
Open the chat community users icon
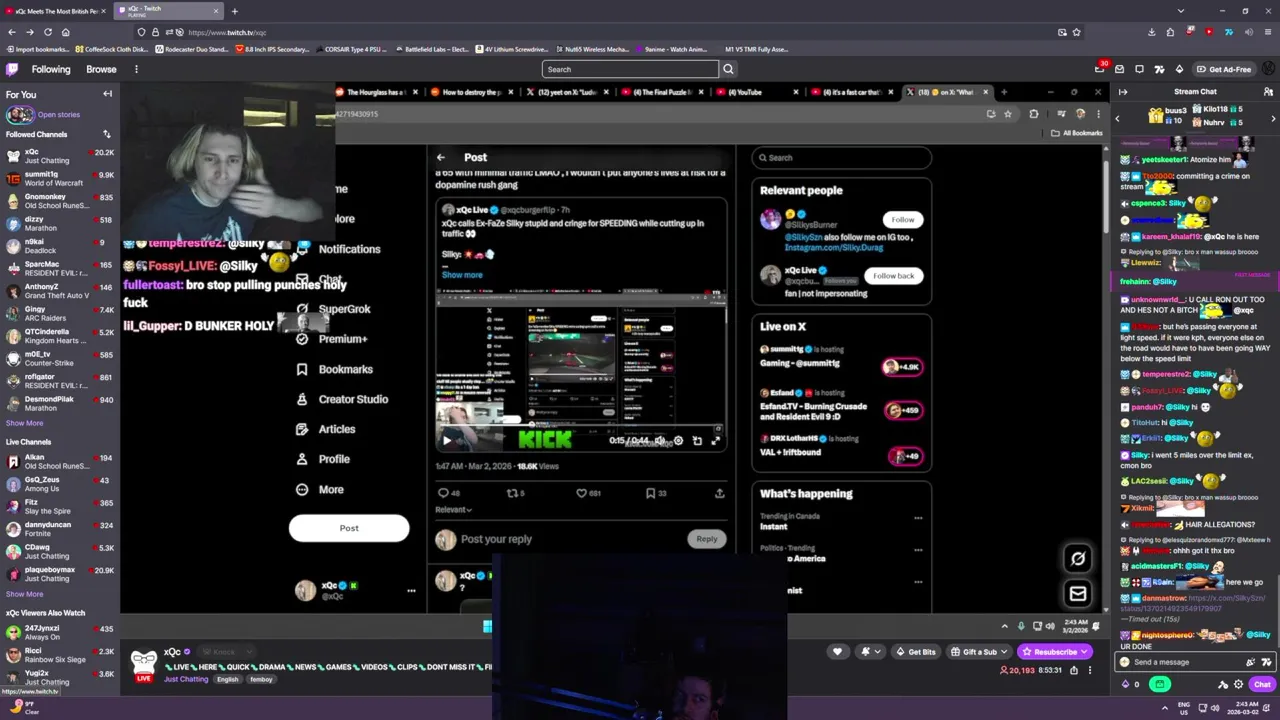point(1268,92)
